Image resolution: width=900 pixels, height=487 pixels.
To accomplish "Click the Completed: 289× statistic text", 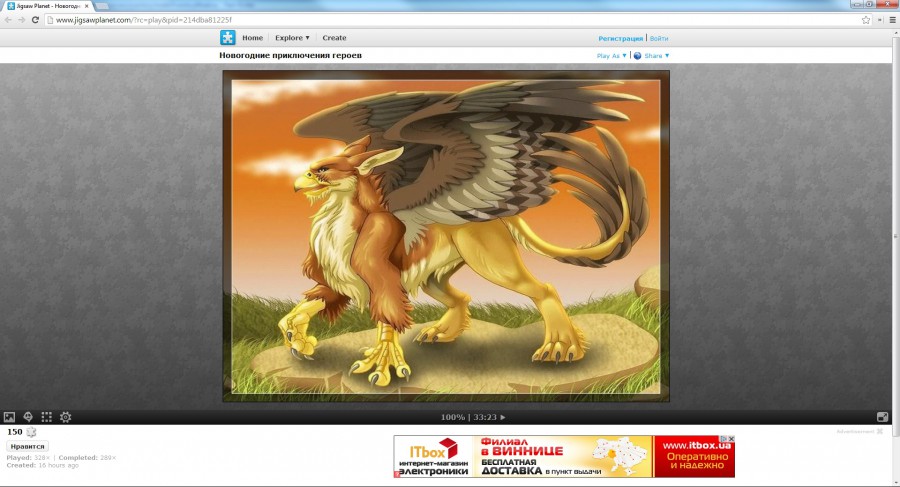I will click(87, 458).
